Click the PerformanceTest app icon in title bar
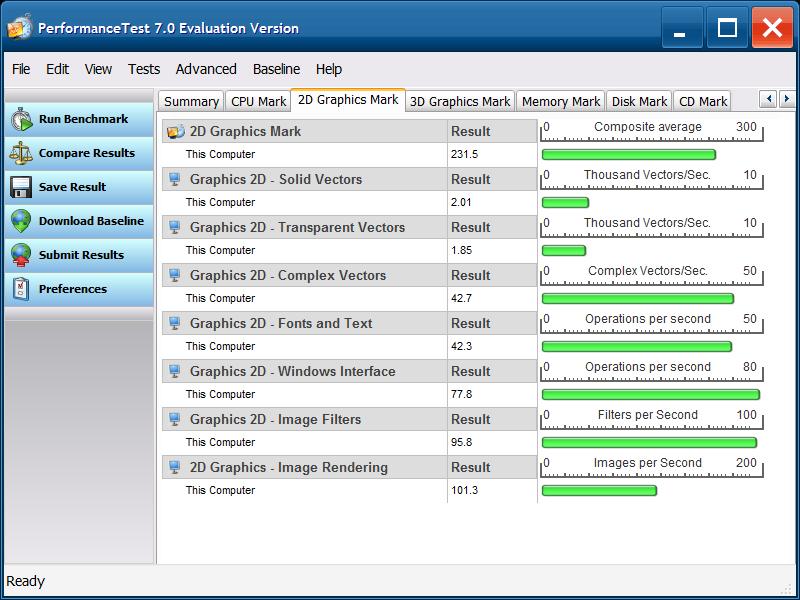 [x=20, y=28]
